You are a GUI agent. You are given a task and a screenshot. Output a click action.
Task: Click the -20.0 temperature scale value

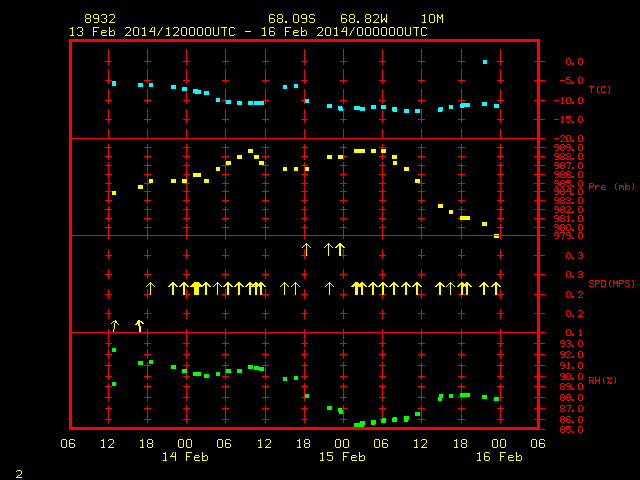(569, 139)
